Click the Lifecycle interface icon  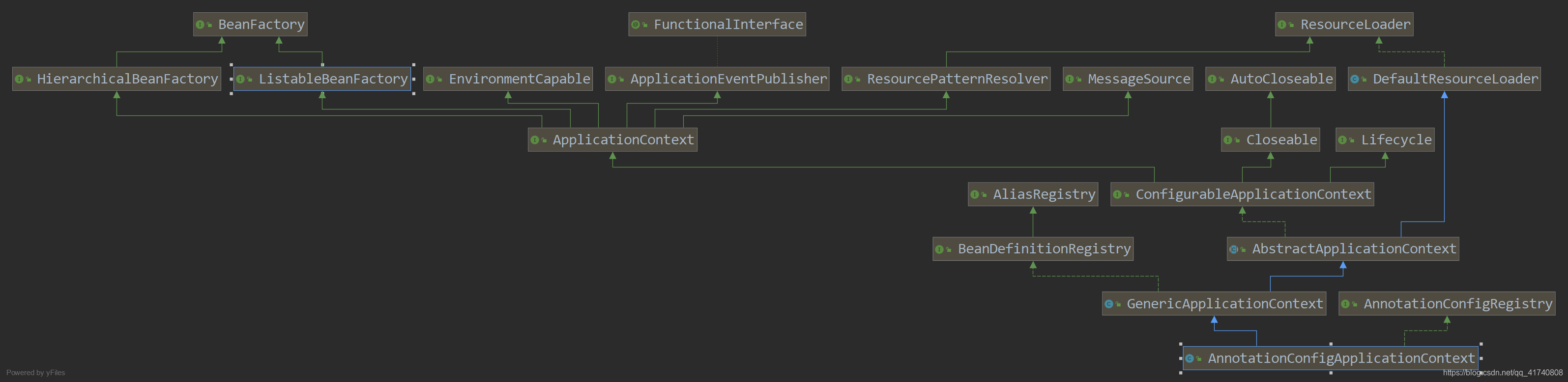tap(1343, 140)
